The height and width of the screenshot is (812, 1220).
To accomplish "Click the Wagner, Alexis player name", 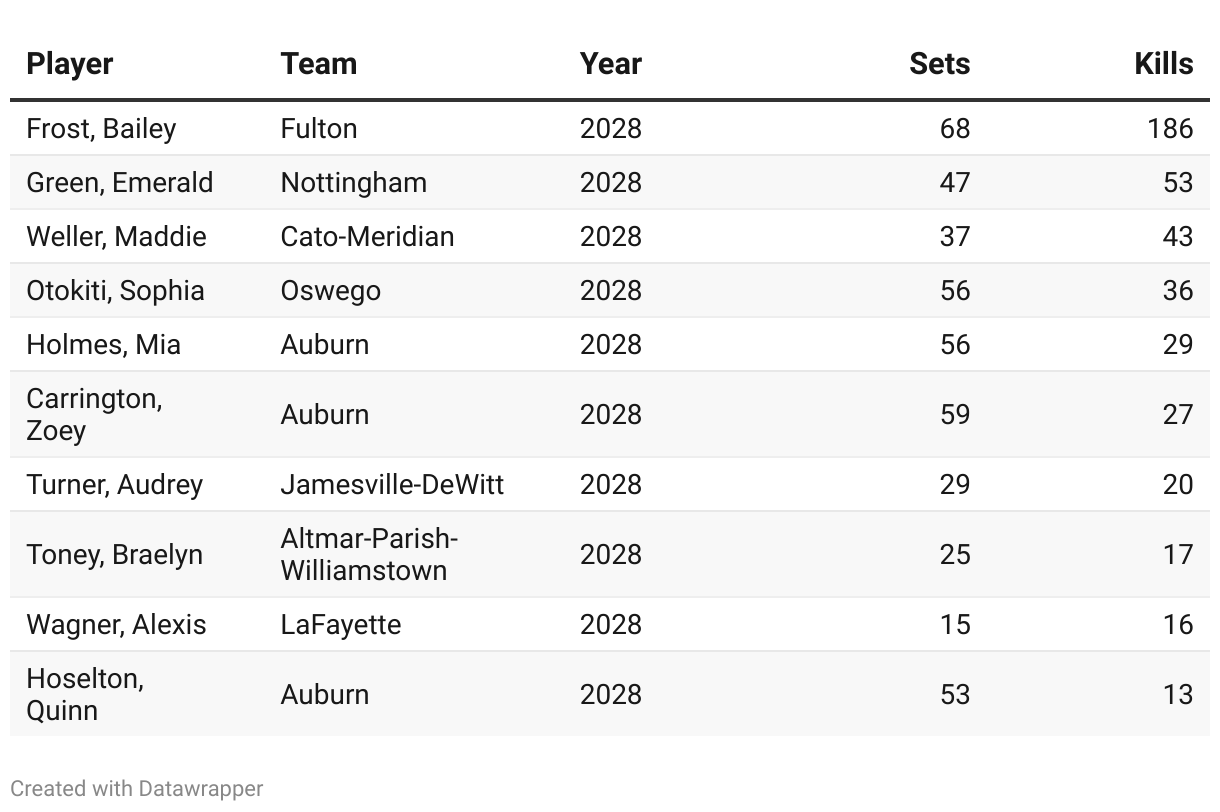I will [x=116, y=625].
